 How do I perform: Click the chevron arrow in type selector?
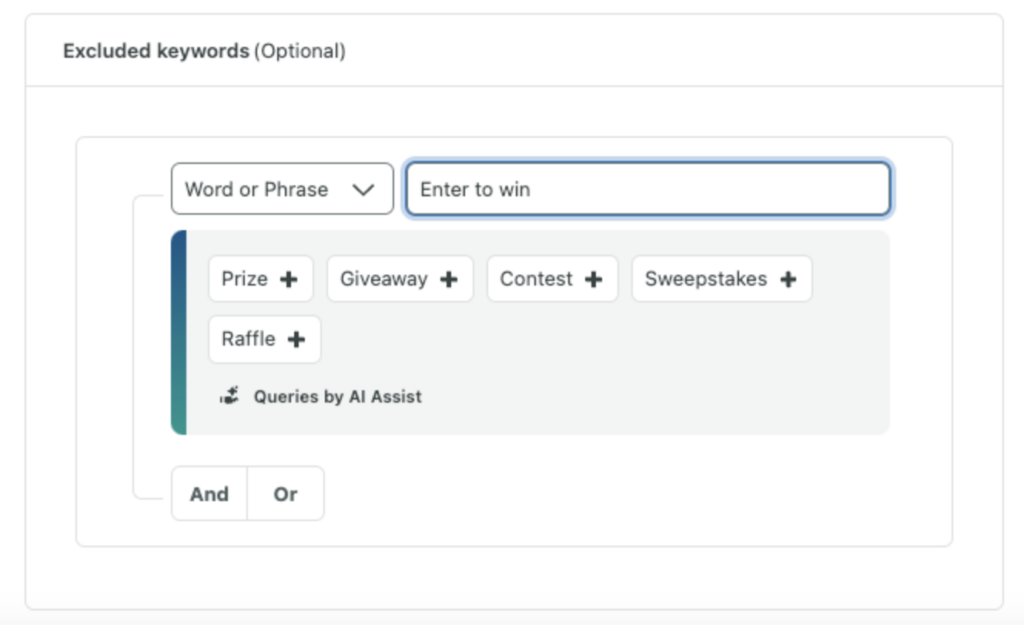tap(363, 189)
